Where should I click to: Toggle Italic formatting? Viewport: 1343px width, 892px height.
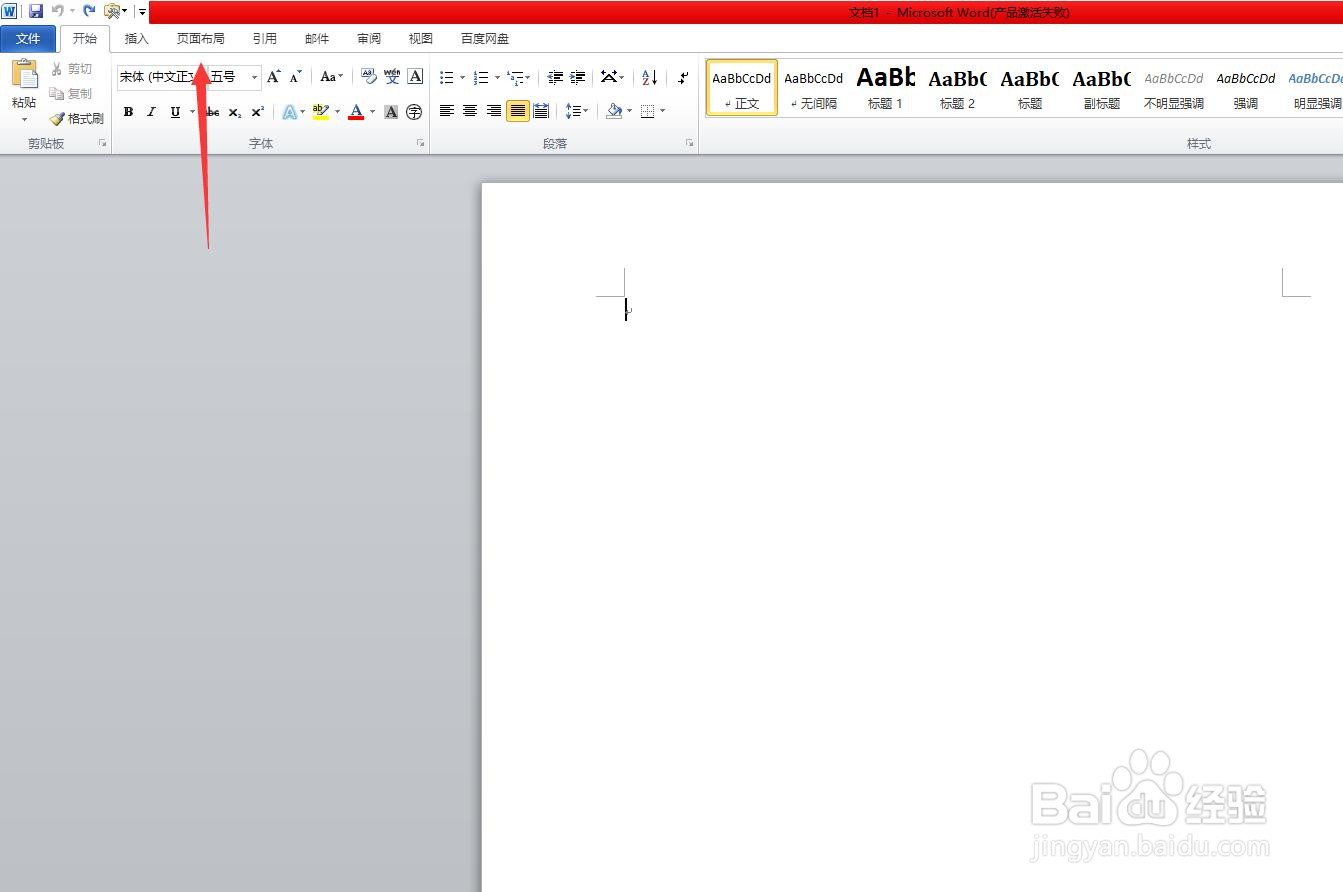(x=151, y=112)
